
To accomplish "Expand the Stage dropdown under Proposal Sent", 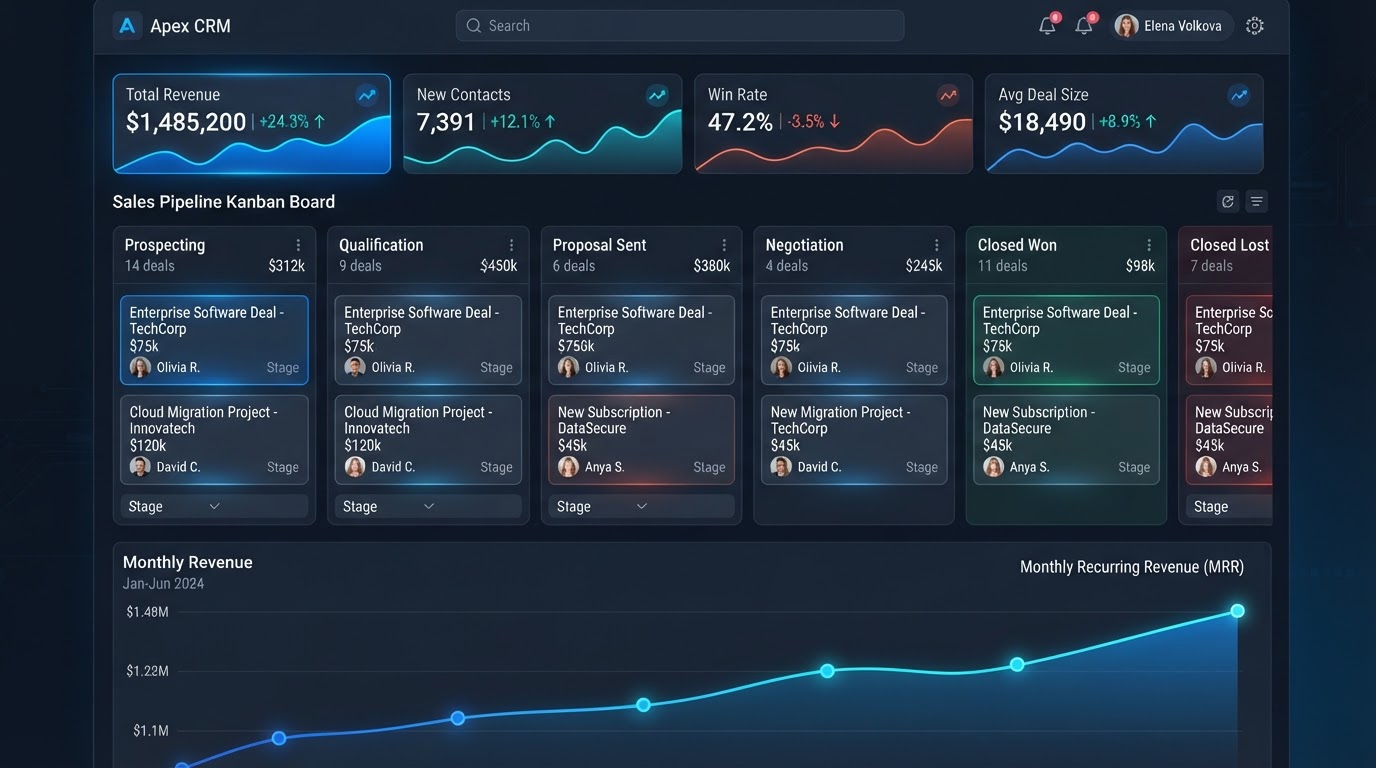I will (641, 507).
